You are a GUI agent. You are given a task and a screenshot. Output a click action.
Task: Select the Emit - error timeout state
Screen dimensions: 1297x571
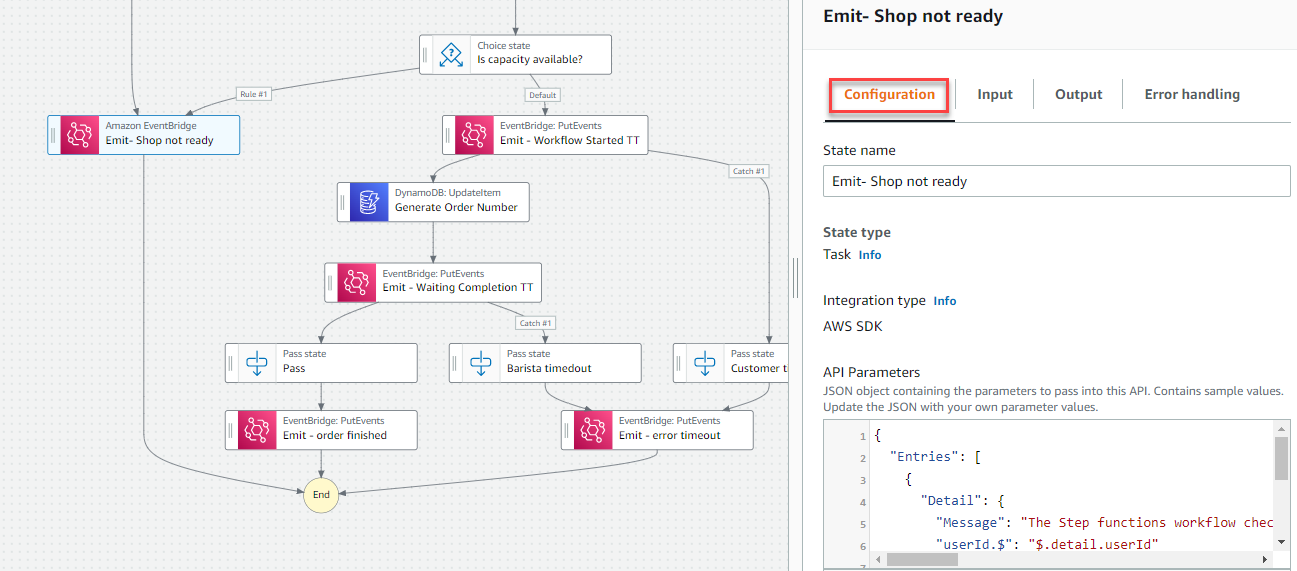pos(657,429)
